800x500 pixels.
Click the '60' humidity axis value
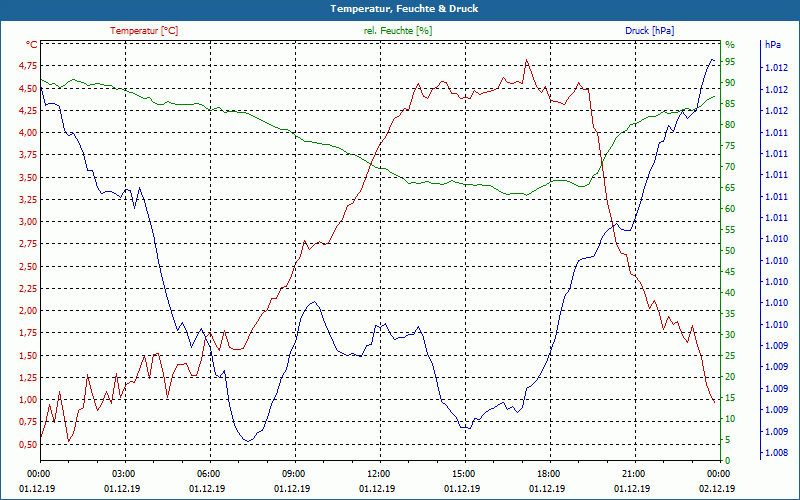pyautogui.click(x=730, y=209)
